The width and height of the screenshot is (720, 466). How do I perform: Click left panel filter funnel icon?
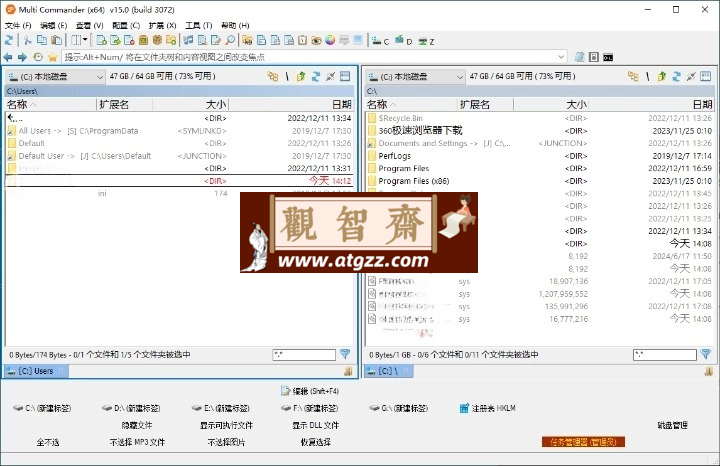click(x=345, y=354)
